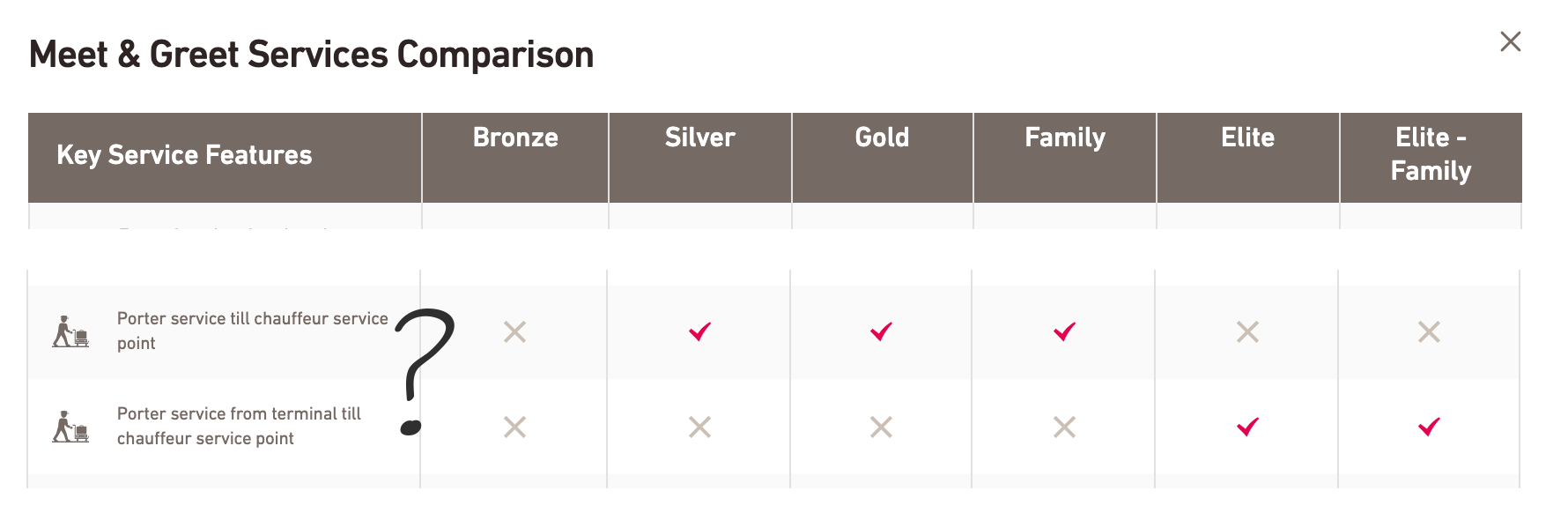The image size is (1568, 513).
Task: Click porter icon beside 'Porter service till chauffeur'
Action: [x=70, y=331]
